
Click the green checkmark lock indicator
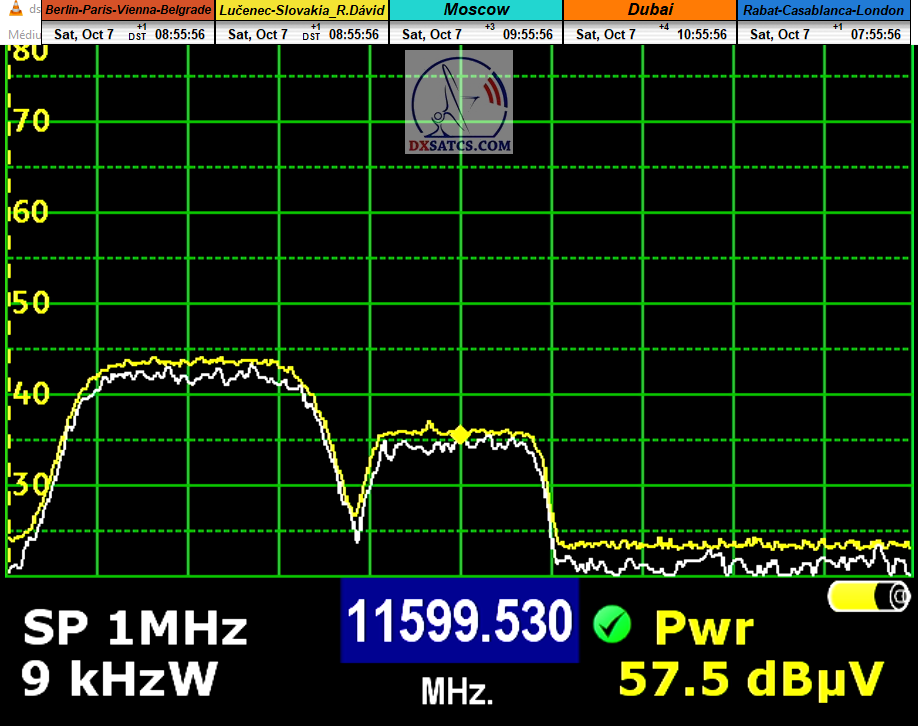coord(611,625)
